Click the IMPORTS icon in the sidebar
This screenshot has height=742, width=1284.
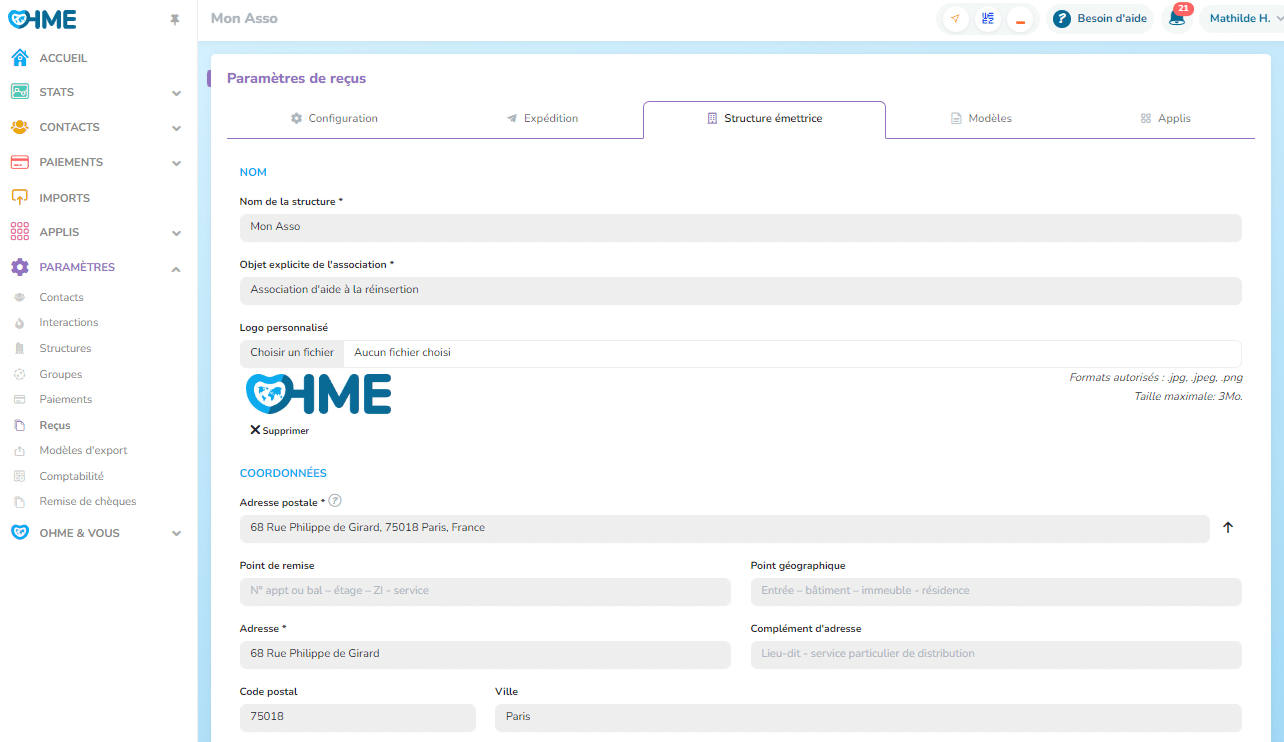click(20, 198)
